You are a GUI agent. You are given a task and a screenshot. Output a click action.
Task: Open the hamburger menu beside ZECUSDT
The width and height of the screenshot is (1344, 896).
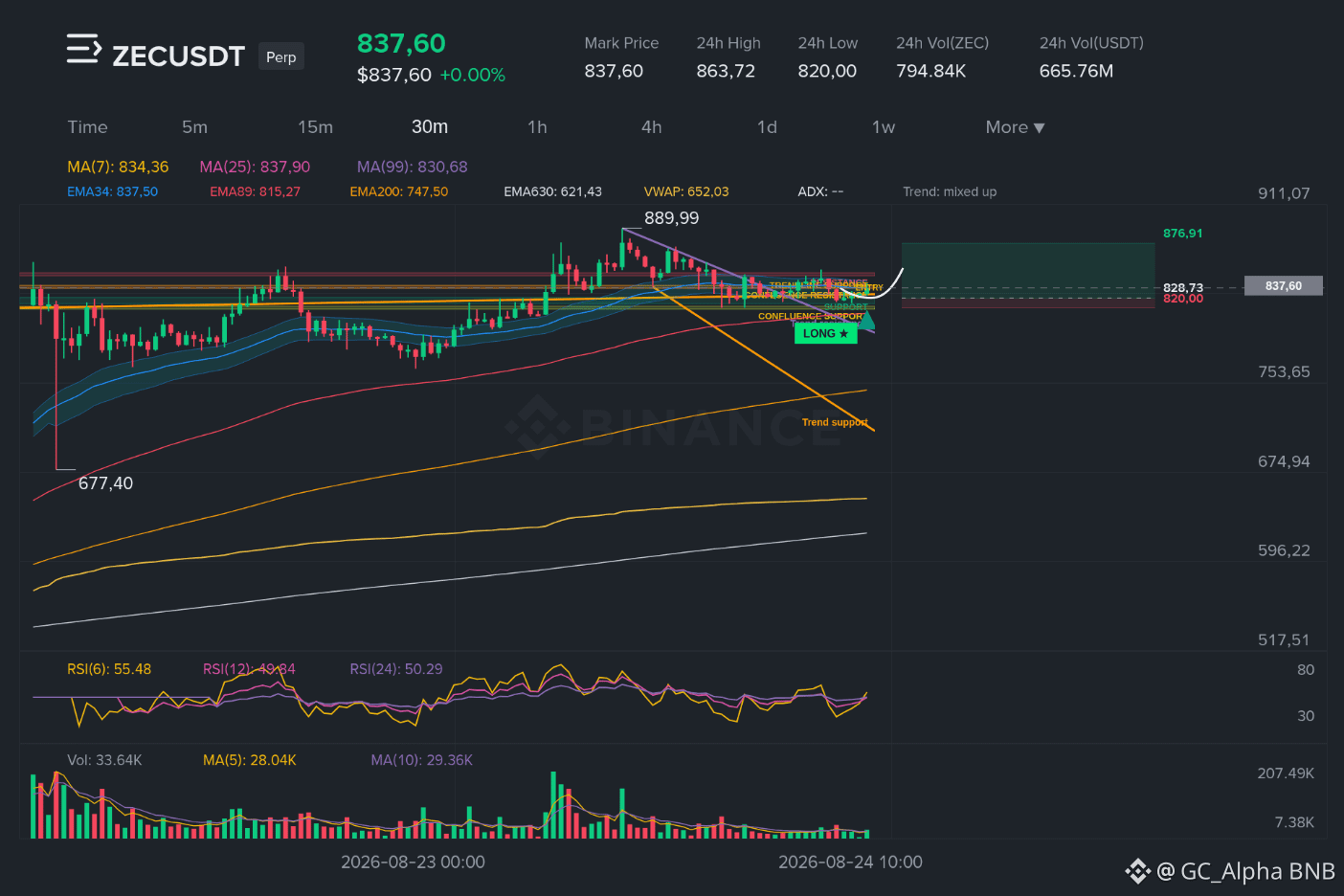pyautogui.click(x=83, y=49)
